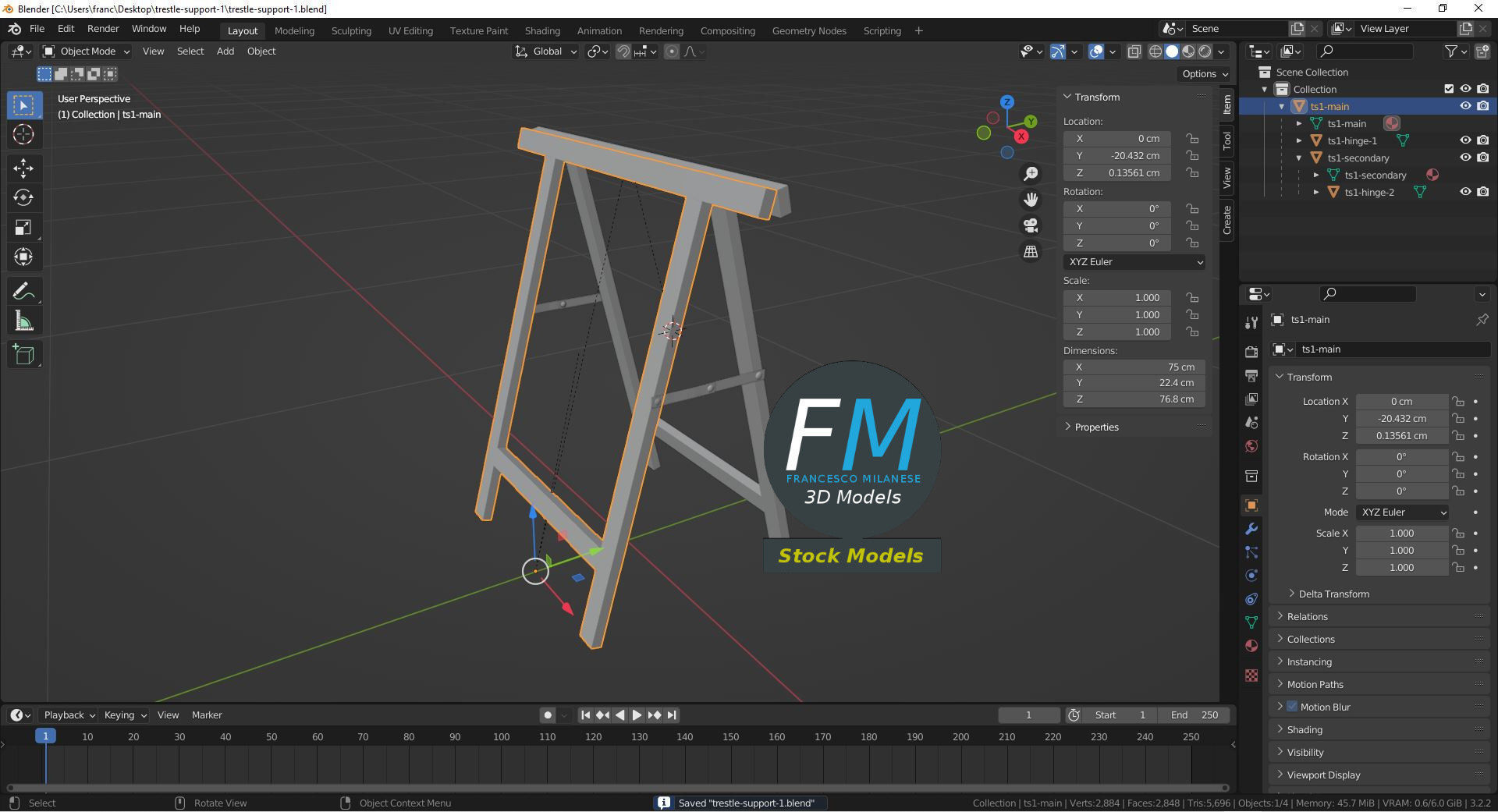The height and width of the screenshot is (812, 1498).
Task: Open Playback menu in timeline
Action: click(69, 715)
